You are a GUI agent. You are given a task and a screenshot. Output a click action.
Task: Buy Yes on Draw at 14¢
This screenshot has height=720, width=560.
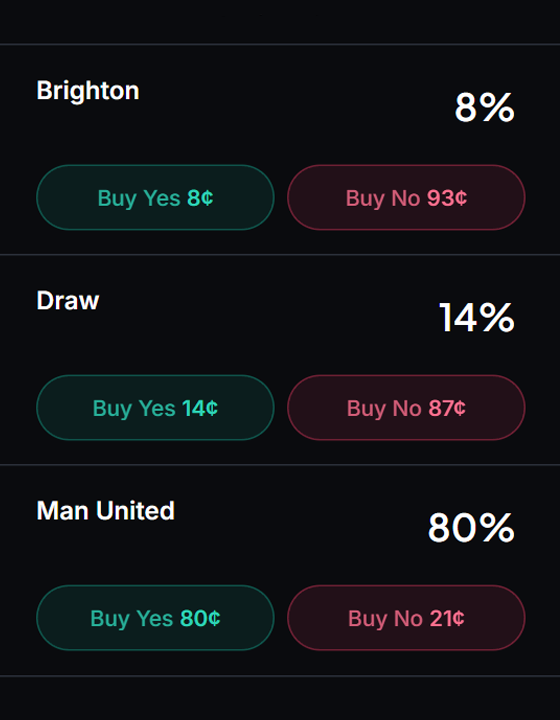point(155,408)
